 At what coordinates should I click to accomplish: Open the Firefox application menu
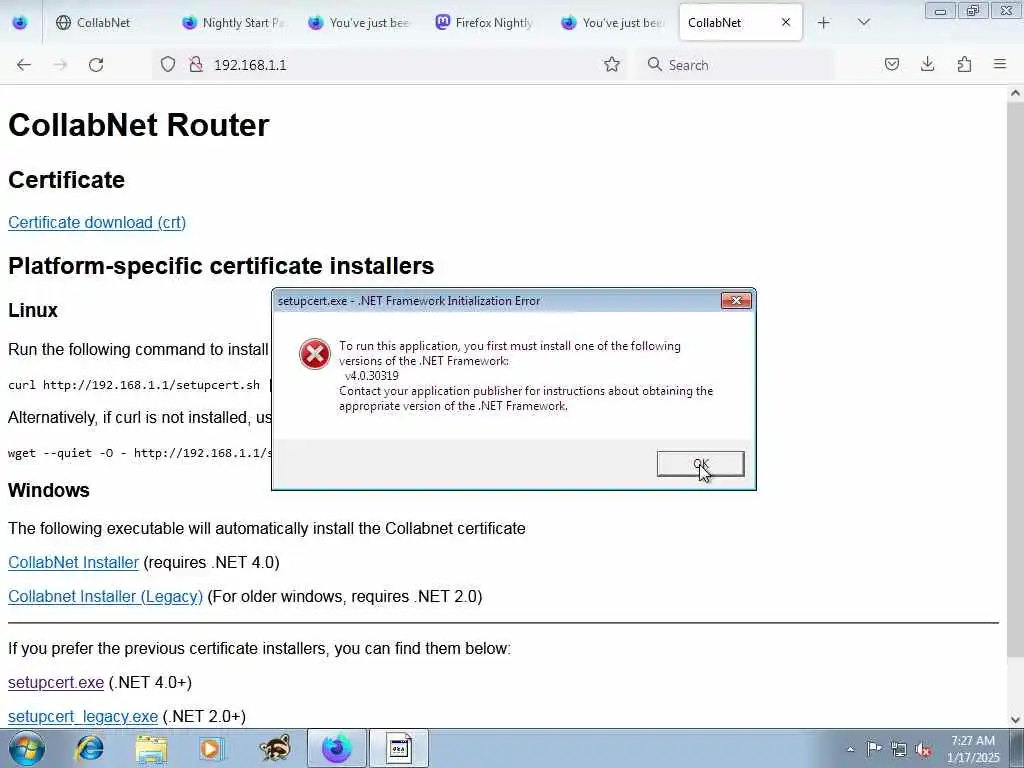click(x=1000, y=64)
